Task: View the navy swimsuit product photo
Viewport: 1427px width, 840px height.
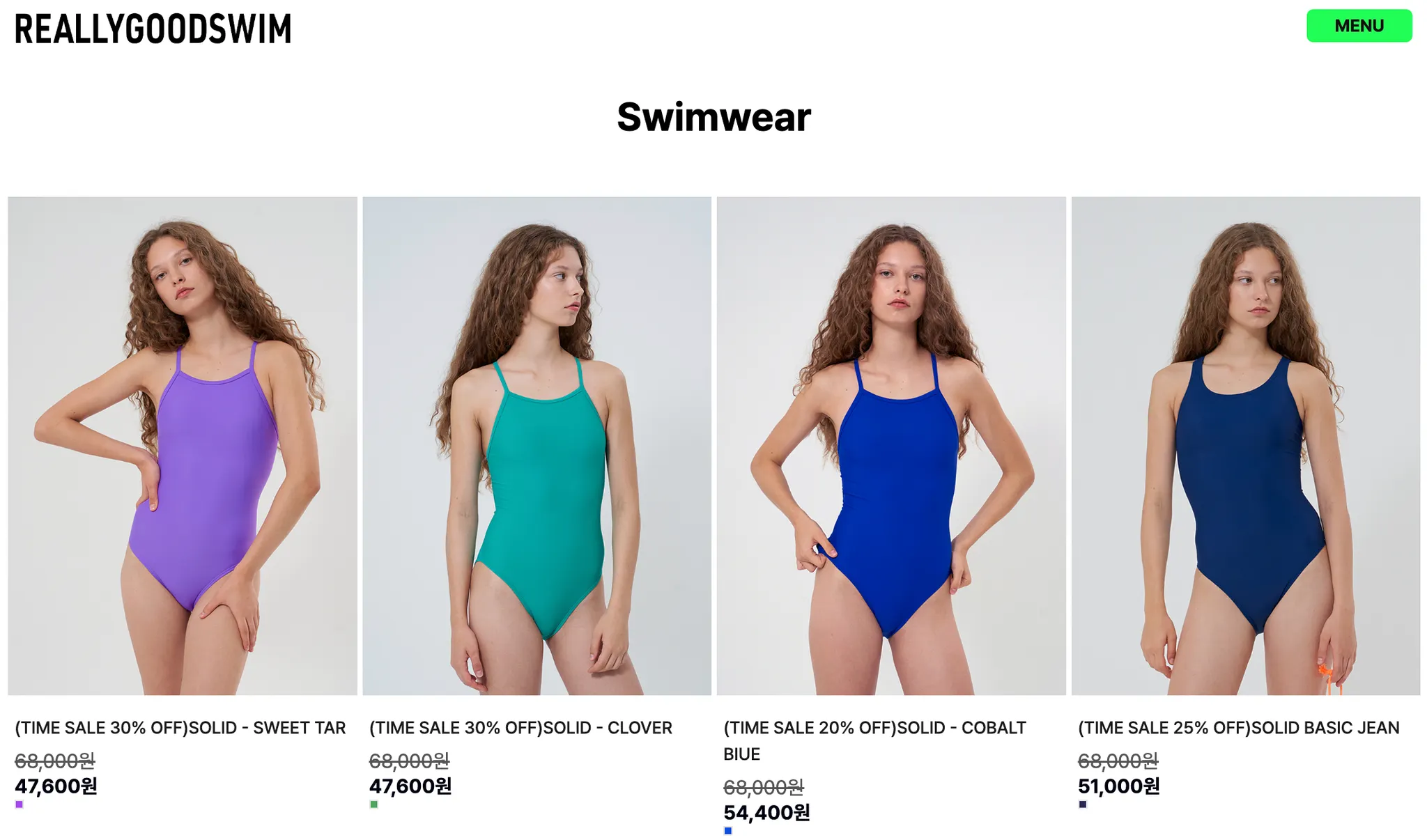Action: (x=1246, y=446)
